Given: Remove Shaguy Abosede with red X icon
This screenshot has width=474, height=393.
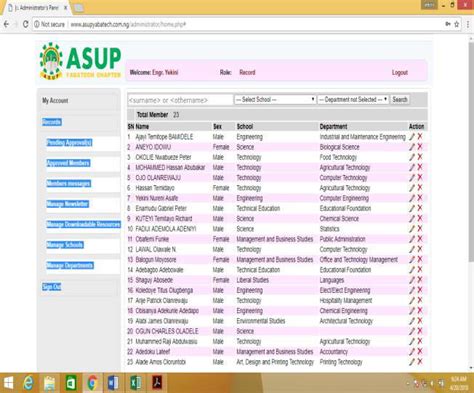Looking at the screenshot, I should [420, 280].
